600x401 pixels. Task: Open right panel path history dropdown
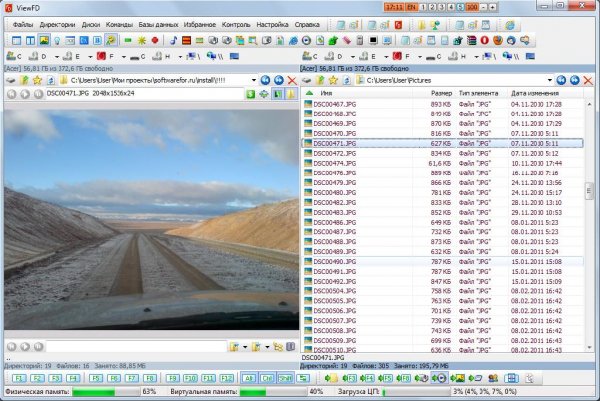coord(549,80)
